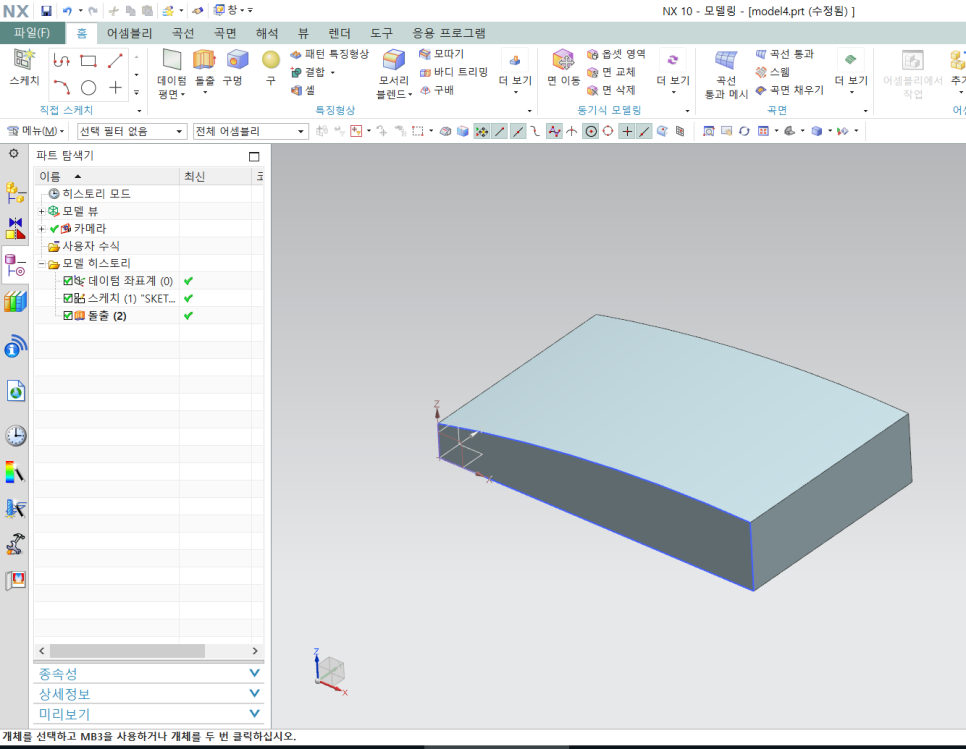This screenshot has width=966, height=749.
Task: Open the 결합 (Unite) tool
Action: 313,72
